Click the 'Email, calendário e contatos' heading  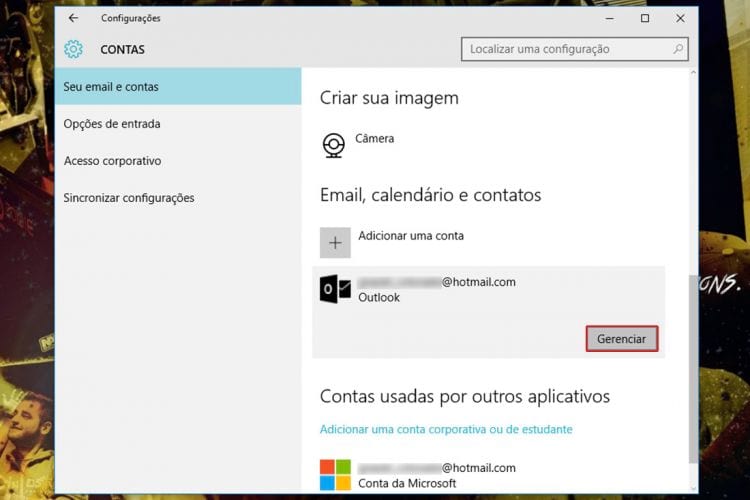430,195
